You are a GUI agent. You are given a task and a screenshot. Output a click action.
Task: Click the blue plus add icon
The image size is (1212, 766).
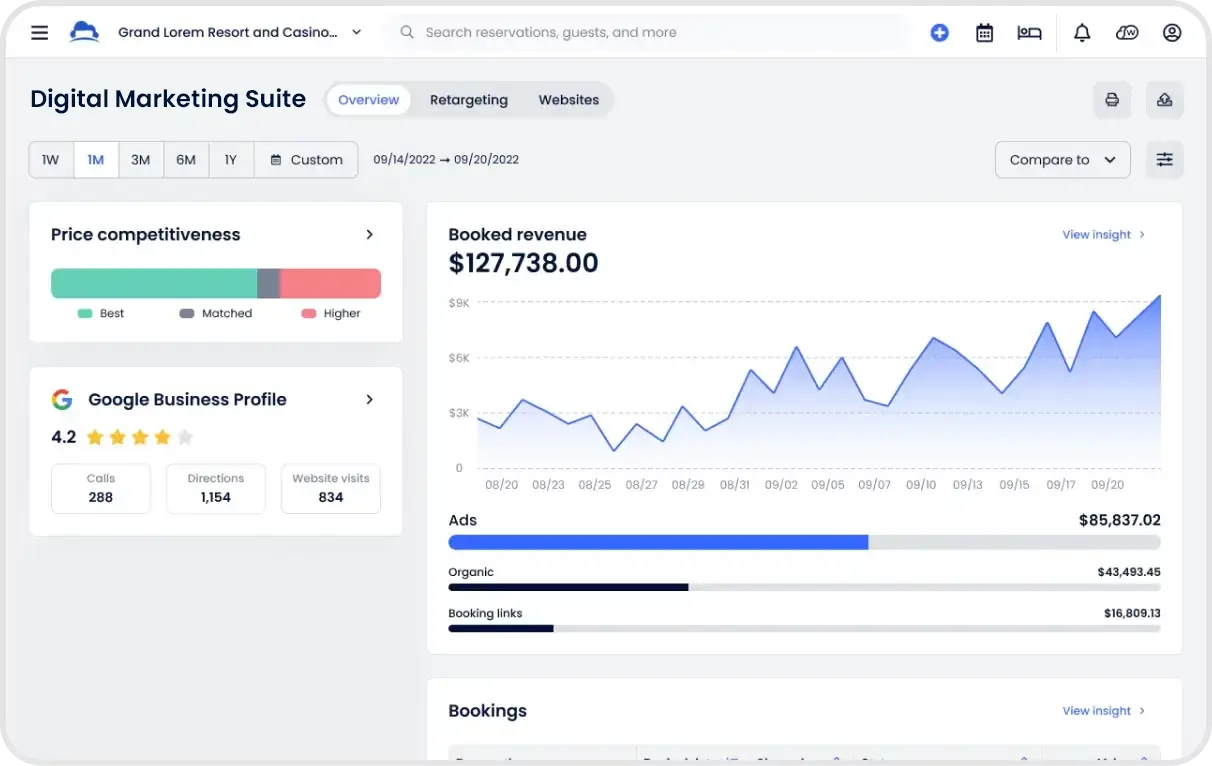(939, 32)
